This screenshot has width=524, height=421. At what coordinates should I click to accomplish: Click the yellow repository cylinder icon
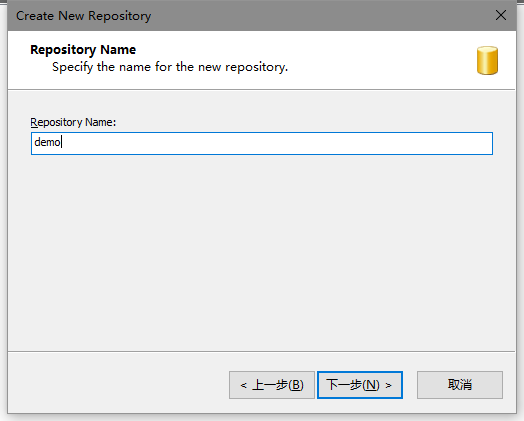click(x=487, y=60)
